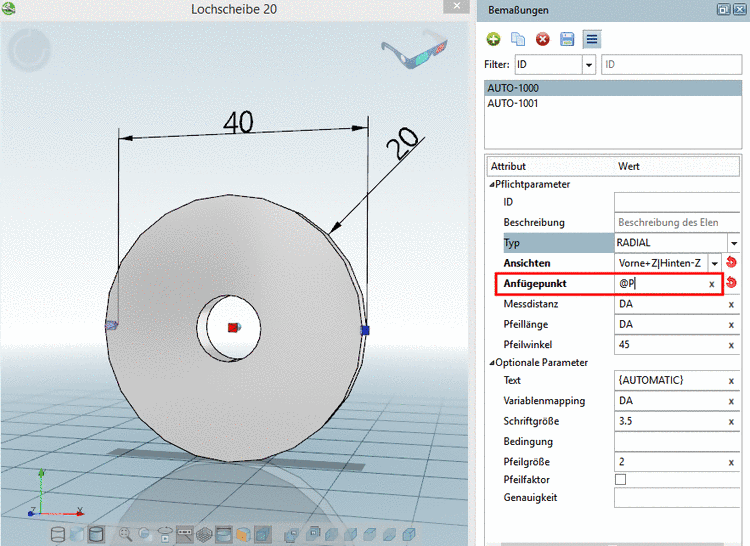This screenshot has height=546, width=750.
Task: Click the red delete dimension icon
Action: pyautogui.click(x=543, y=40)
